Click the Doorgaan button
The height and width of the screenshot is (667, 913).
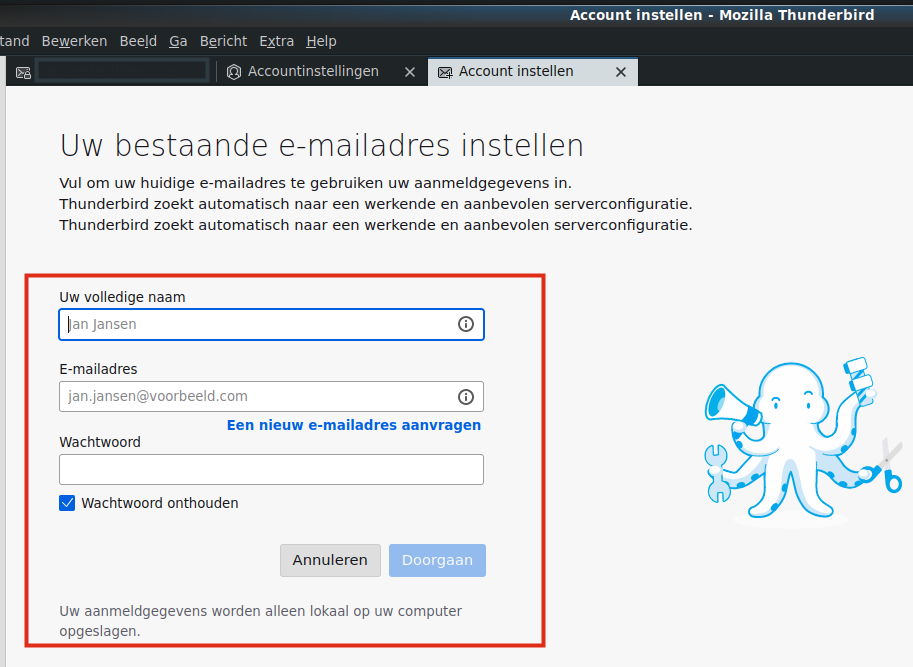[x=437, y=560]
